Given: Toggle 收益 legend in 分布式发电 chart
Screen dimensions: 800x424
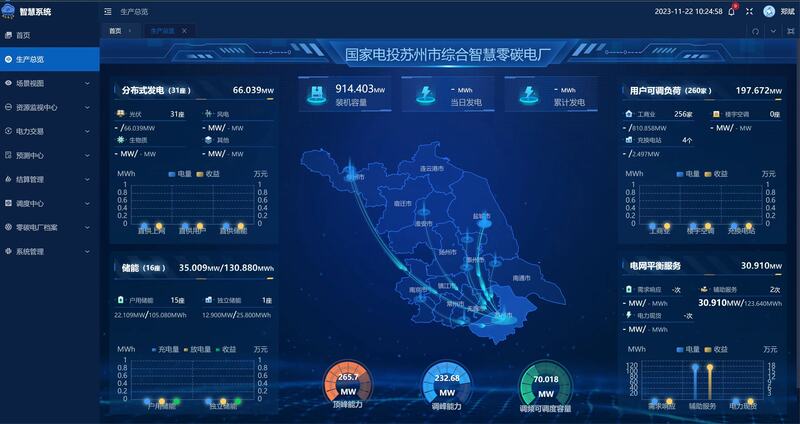Looking at the screenshot, I should click(208, 174).
